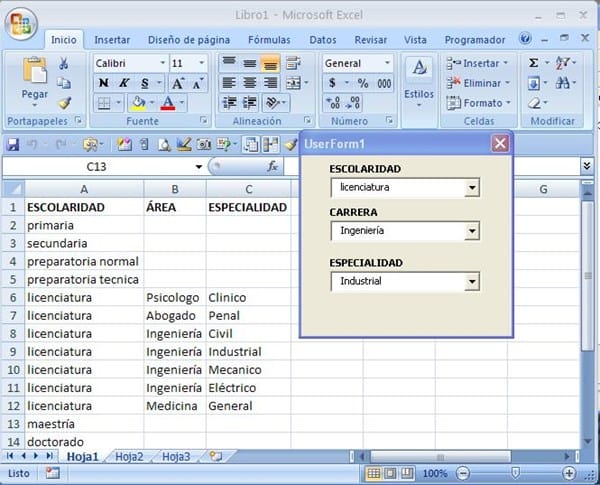The width and height of the screenshot is (600, 485).
Task: Click the Name Box showing C13
Action: [x=96, y=167]
